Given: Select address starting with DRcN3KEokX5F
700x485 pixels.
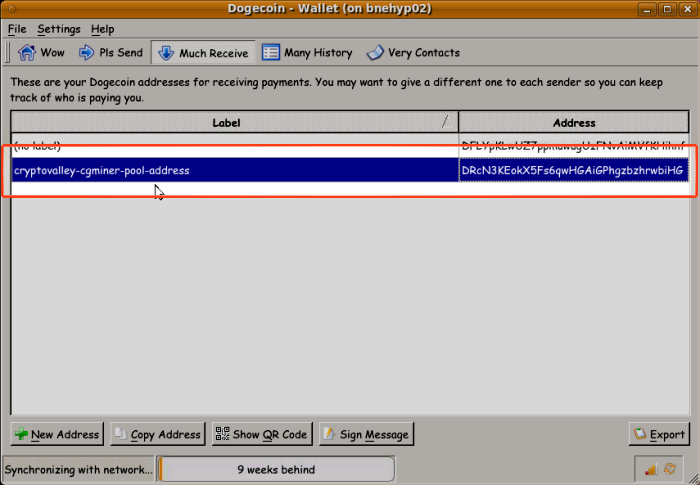Looking at the screenshot, I should point(574,170).
